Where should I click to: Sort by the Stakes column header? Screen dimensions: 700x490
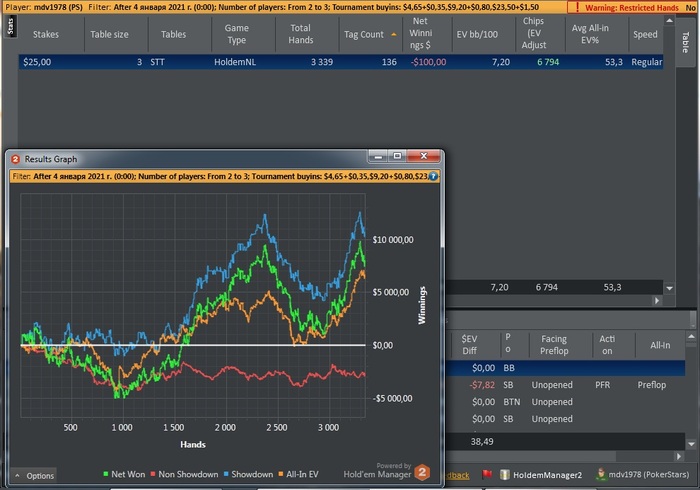coord(46,34)
